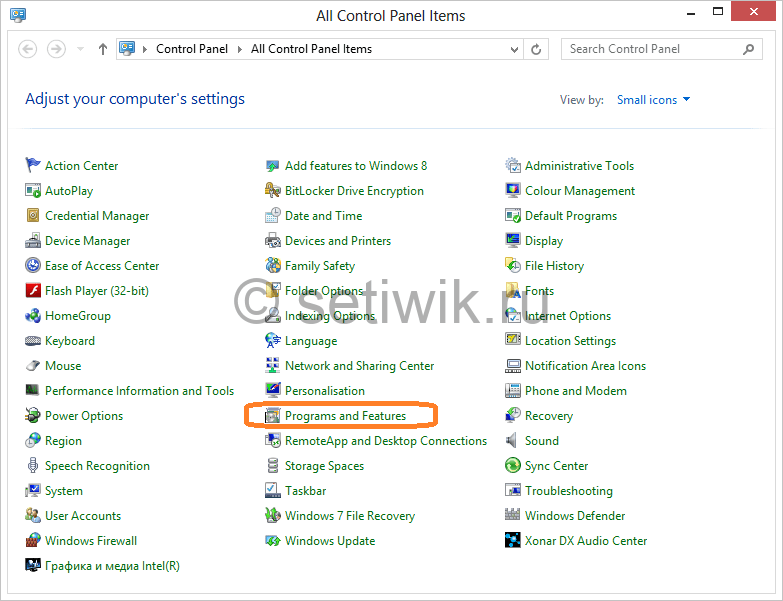
Task: Open the Performance Information and Tools link
Action: point(139,391)
